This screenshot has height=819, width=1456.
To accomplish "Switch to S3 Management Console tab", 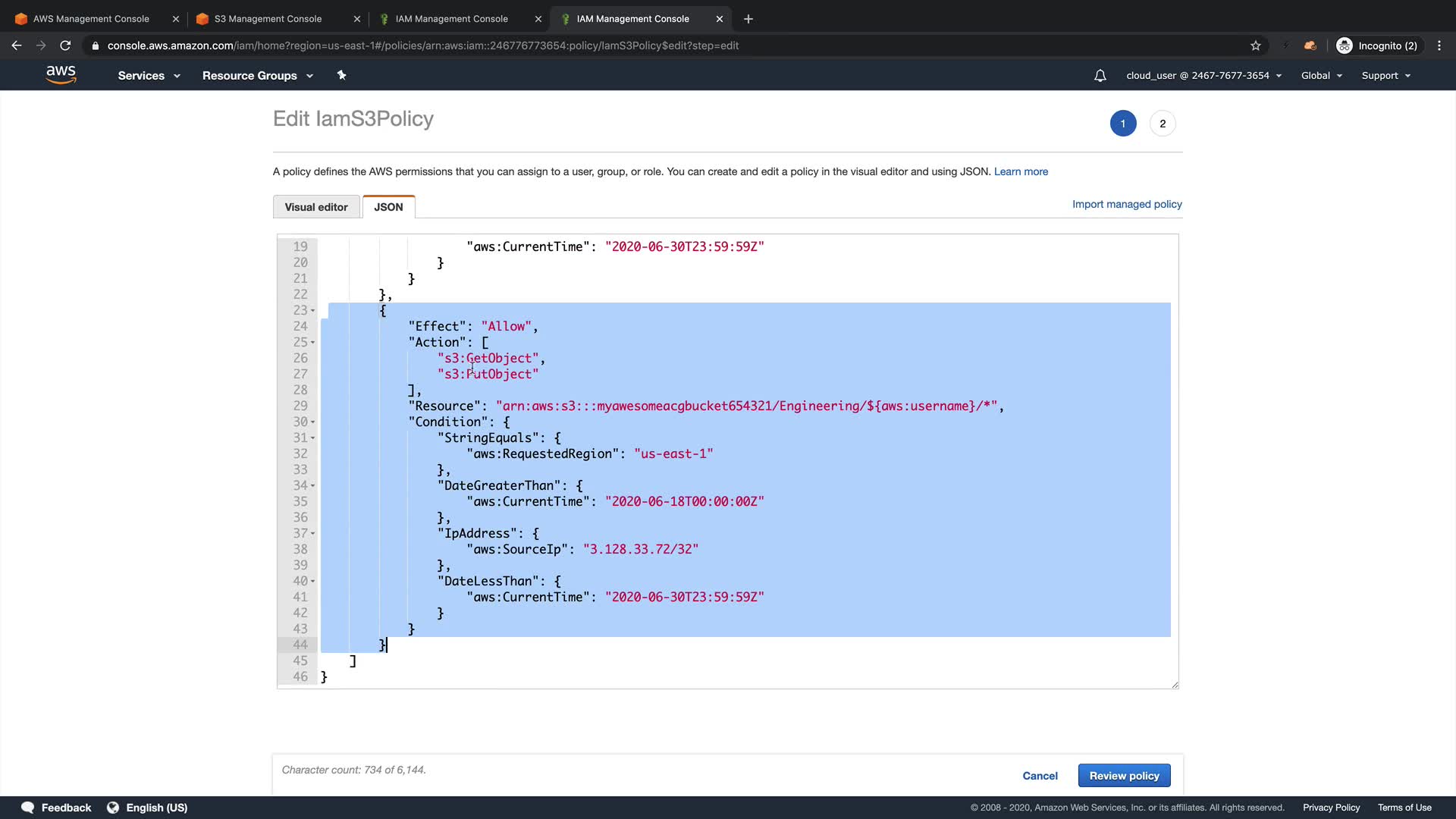I will click(268, 19).
